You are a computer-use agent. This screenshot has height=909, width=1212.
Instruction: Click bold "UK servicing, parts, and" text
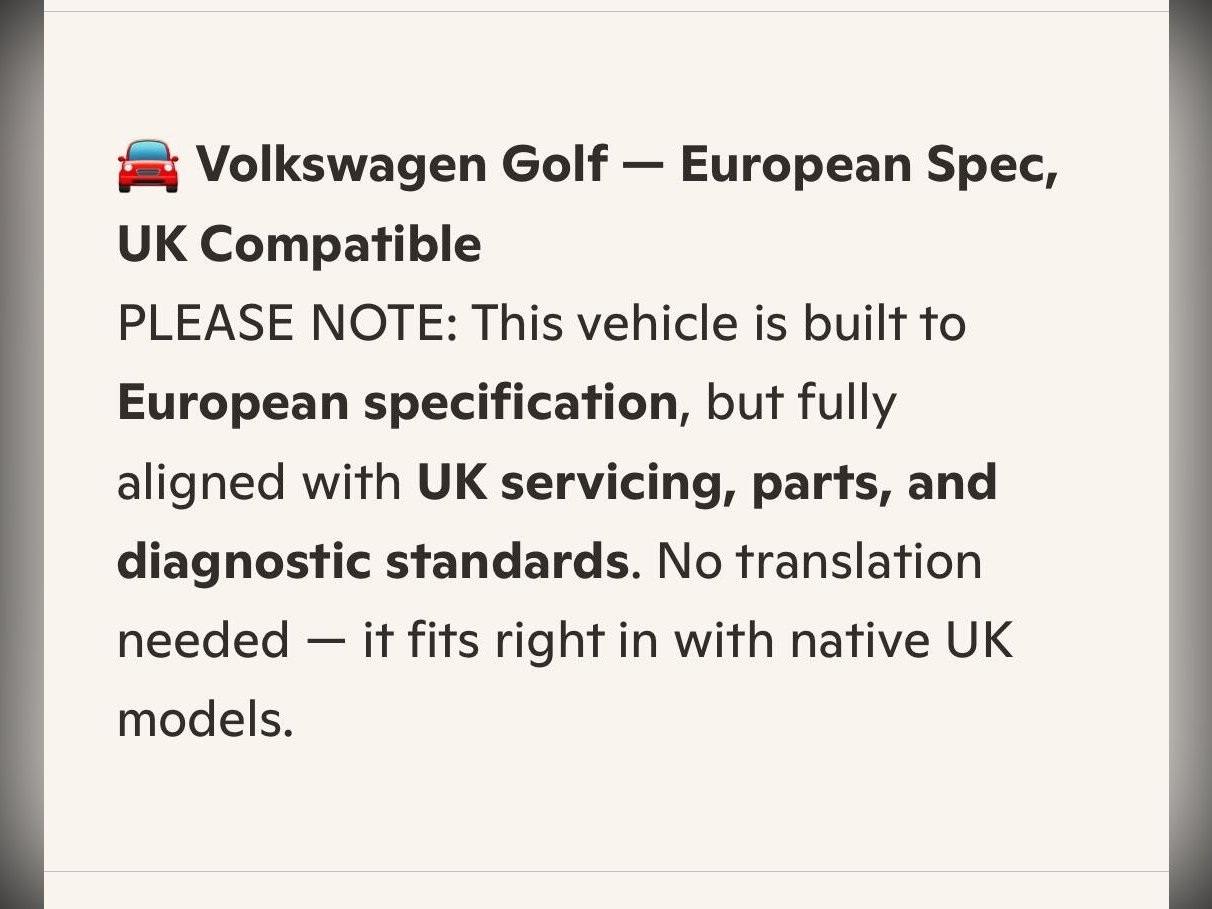(706, 482)
